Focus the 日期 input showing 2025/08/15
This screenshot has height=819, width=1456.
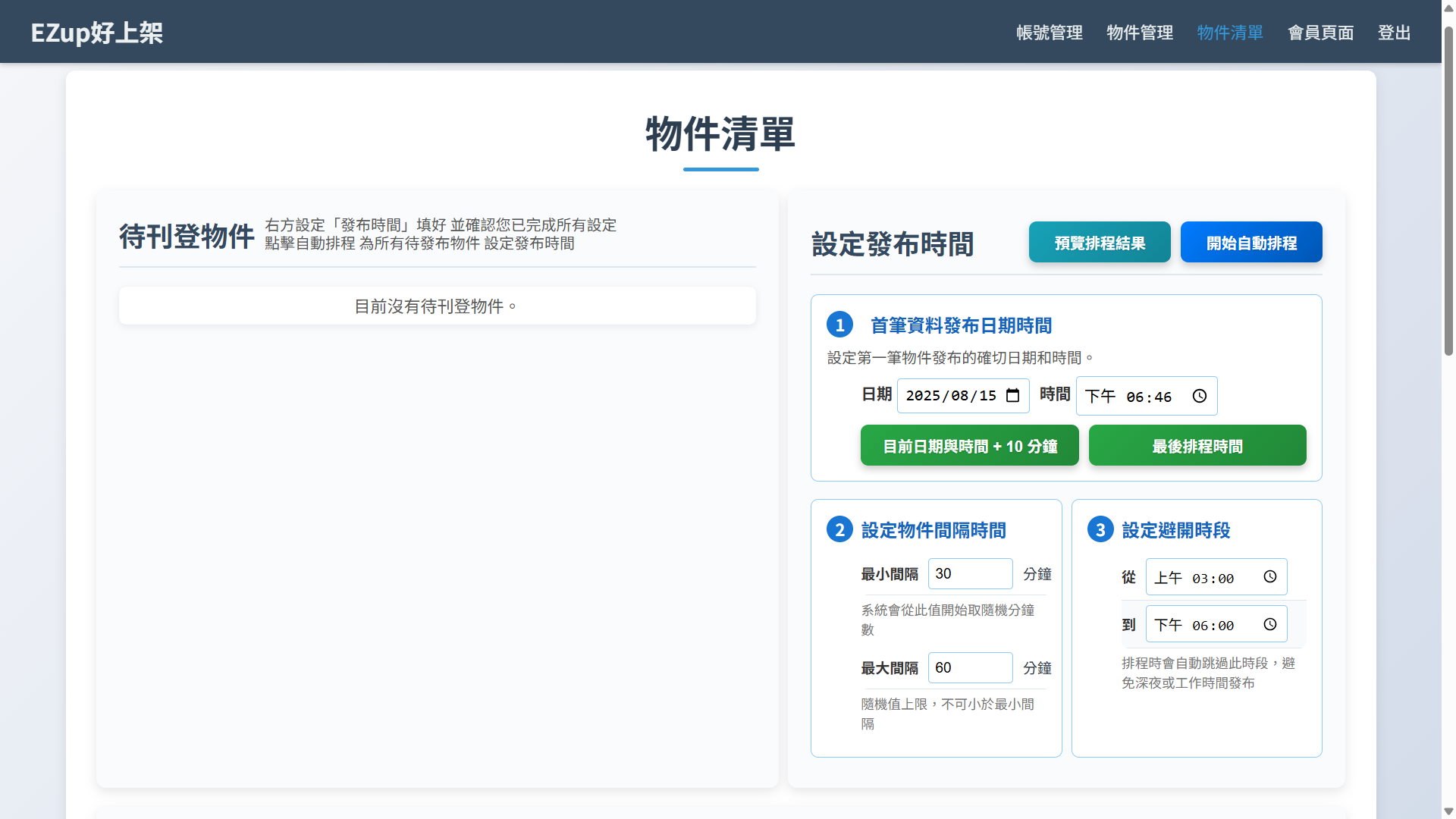pos(963,396)
